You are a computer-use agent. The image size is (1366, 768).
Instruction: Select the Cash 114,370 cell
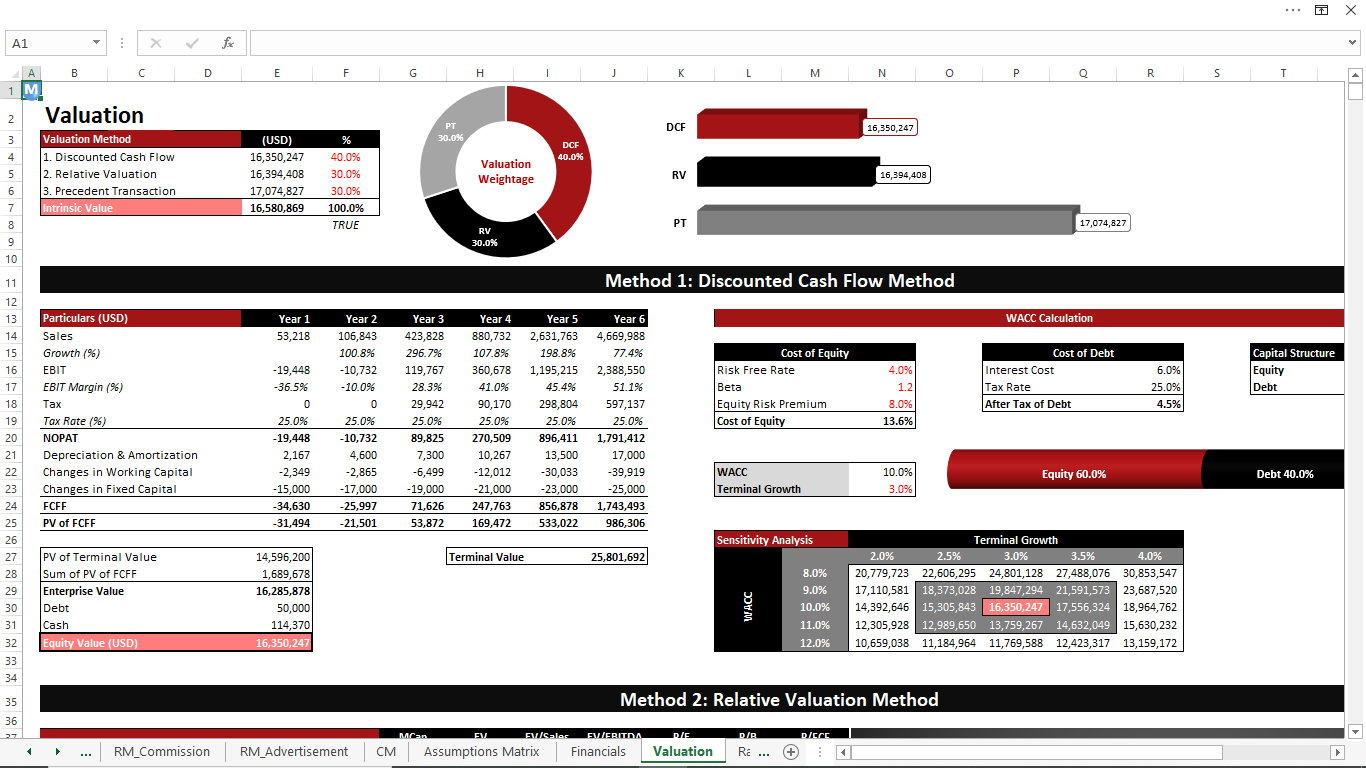click(x=277, y=625)
